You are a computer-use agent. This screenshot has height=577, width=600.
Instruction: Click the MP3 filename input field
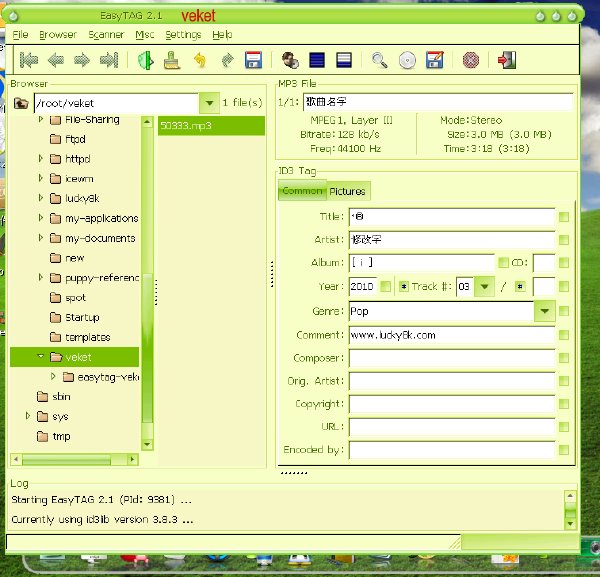point(438,102)
